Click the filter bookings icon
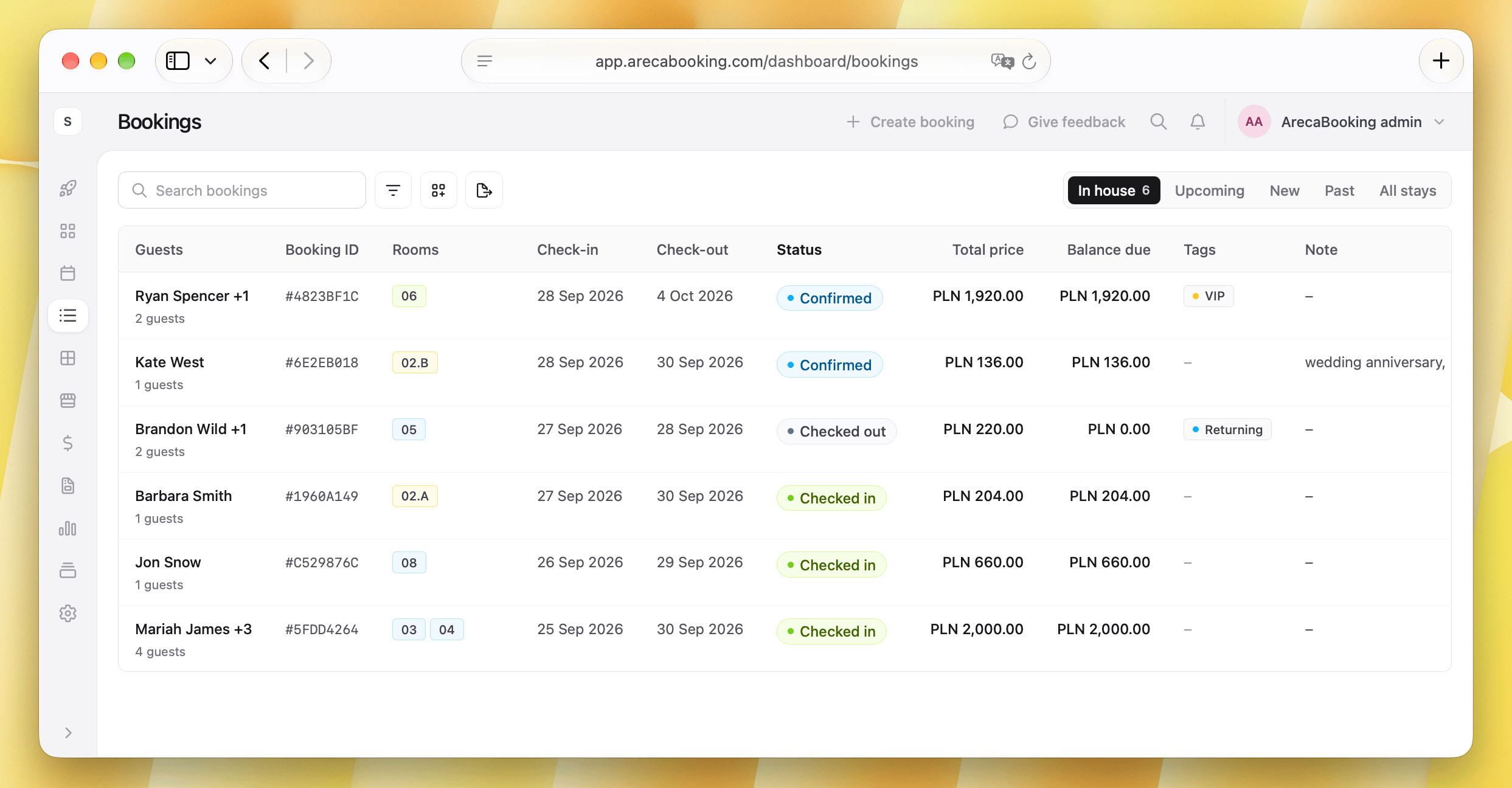This screenshot has height=788, width=1512. click(x=394, y=190)
